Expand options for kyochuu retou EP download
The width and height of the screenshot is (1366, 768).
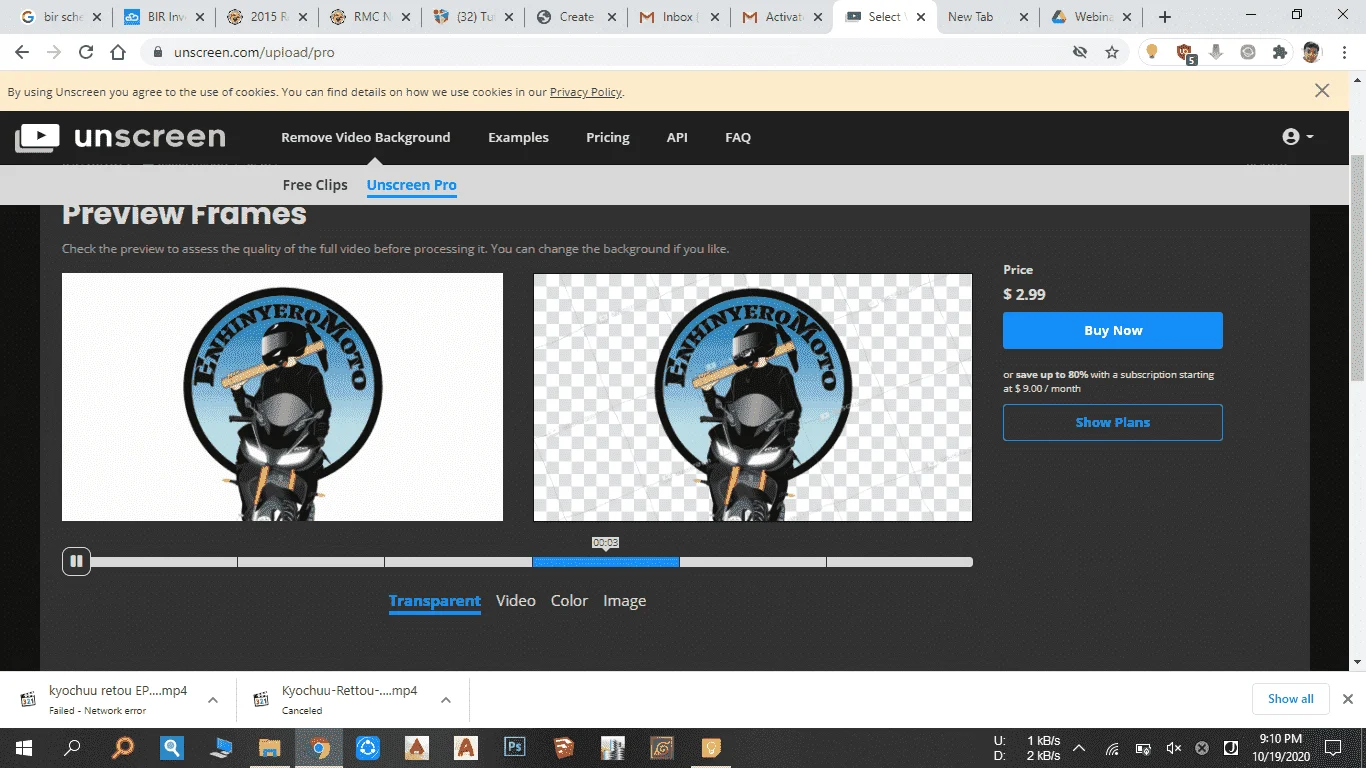tap(213, 700)
